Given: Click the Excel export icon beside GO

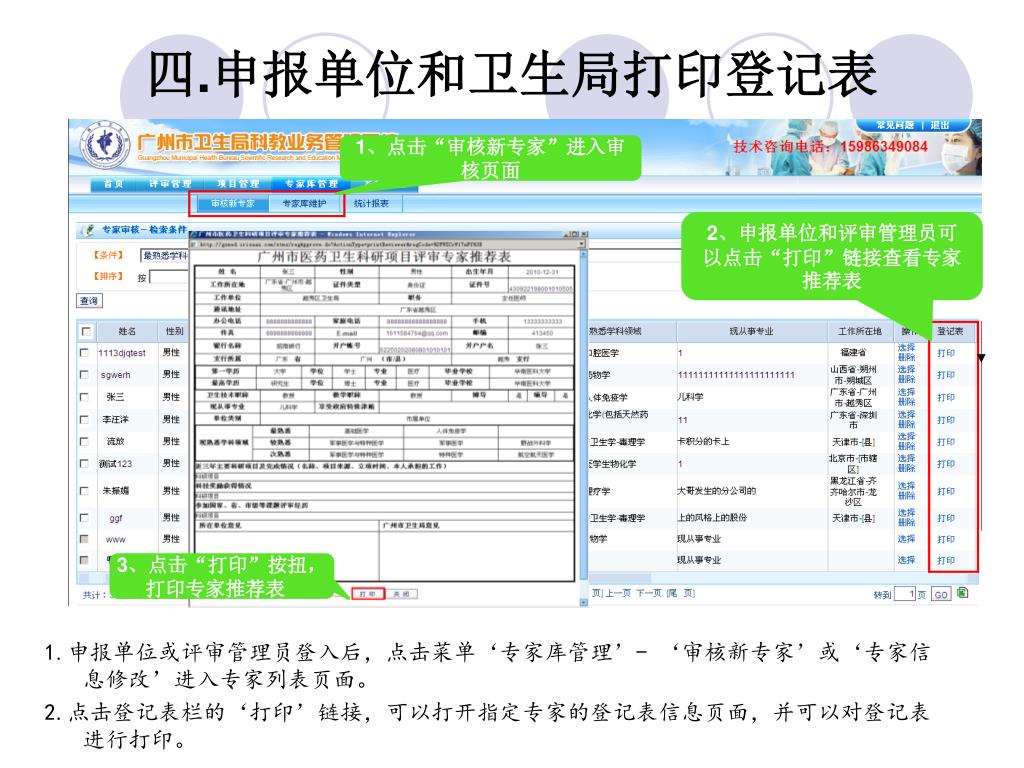Looking at the screenshot, I should (962, 593).
